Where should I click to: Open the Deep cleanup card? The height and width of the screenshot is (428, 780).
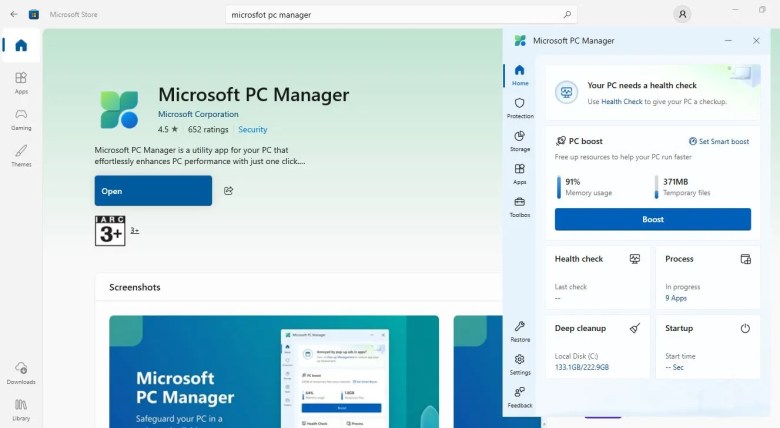pyautogui.click(x=597, y=347)
